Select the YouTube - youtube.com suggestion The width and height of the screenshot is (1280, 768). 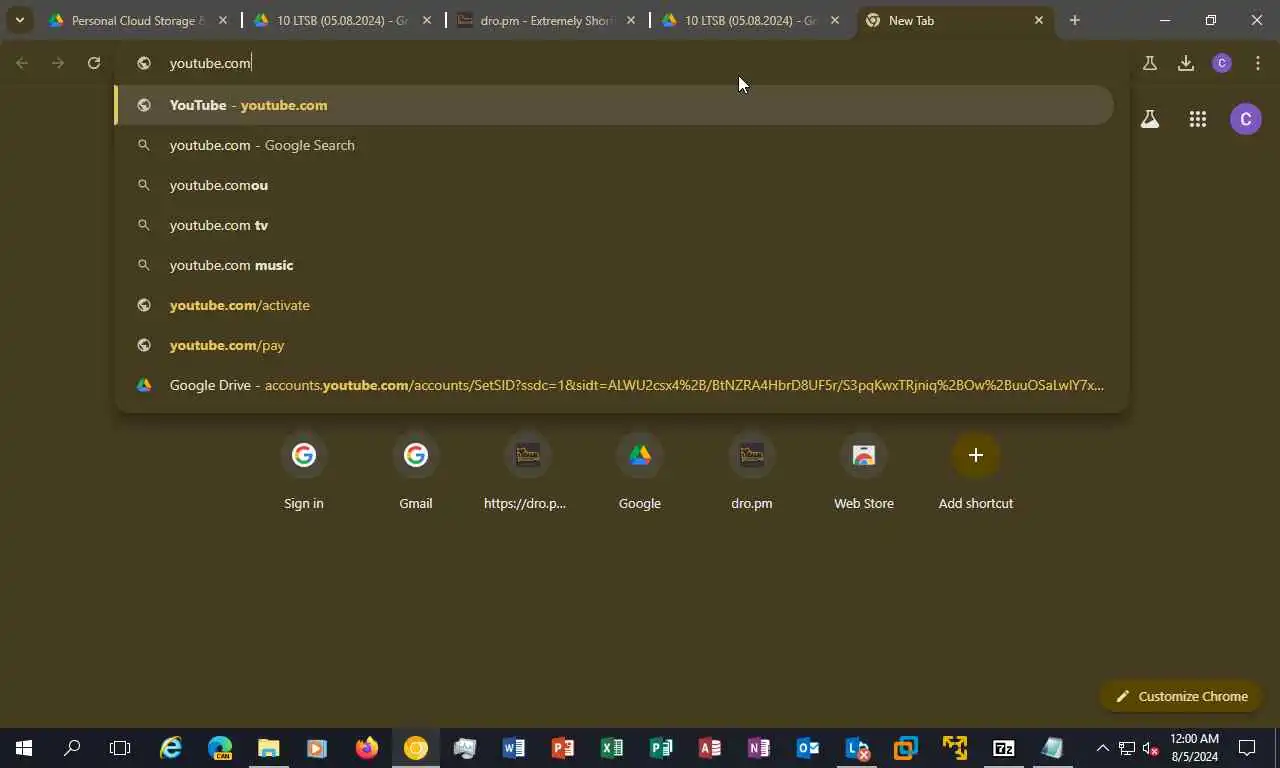[614, 105]
